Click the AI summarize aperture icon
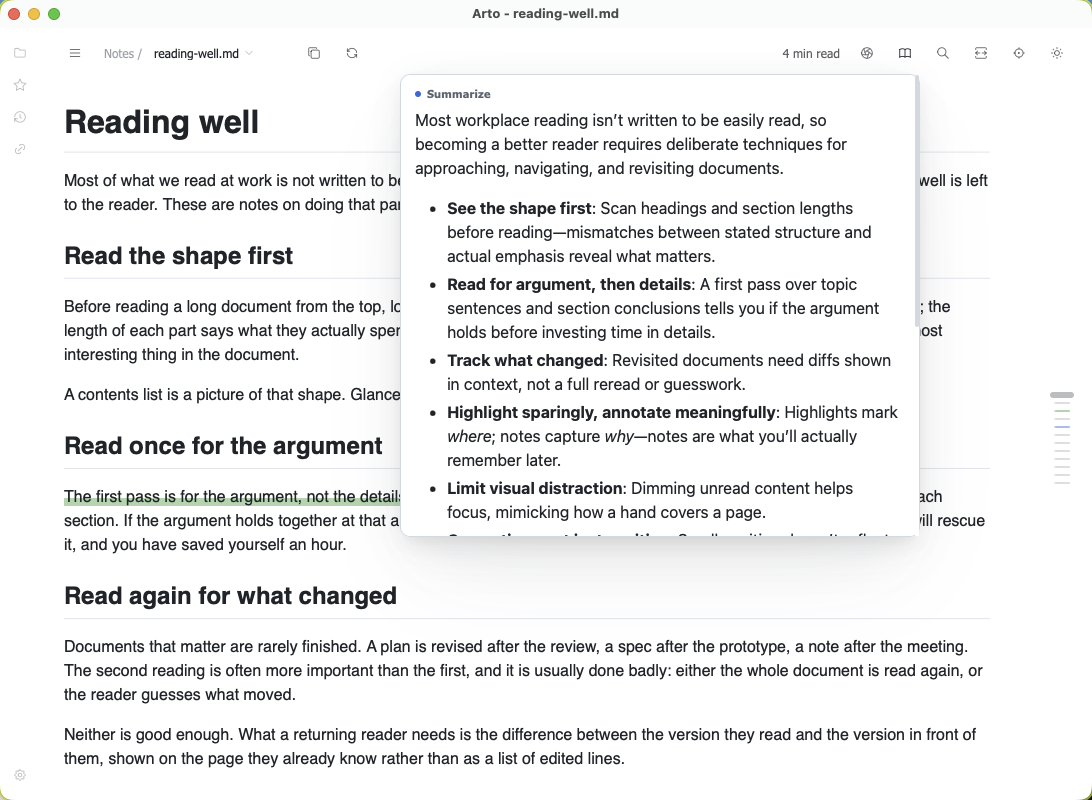Image resolution: width=1092 pixels, height=800 pixels. (867, 53)
